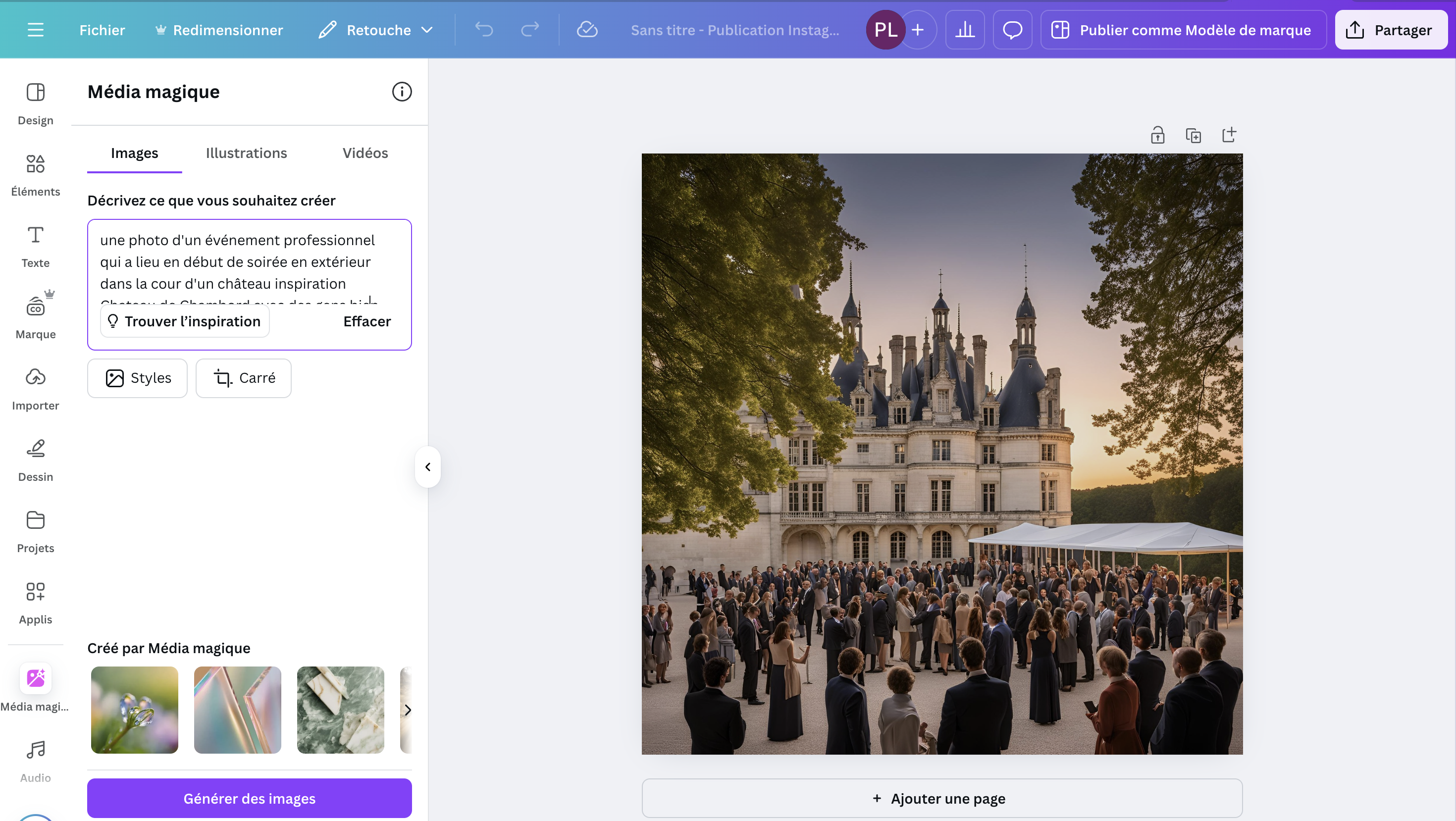This screenshot has width=1456, height=821.
Task: Toggle the page lock icon
Action: pos(1157,136)
